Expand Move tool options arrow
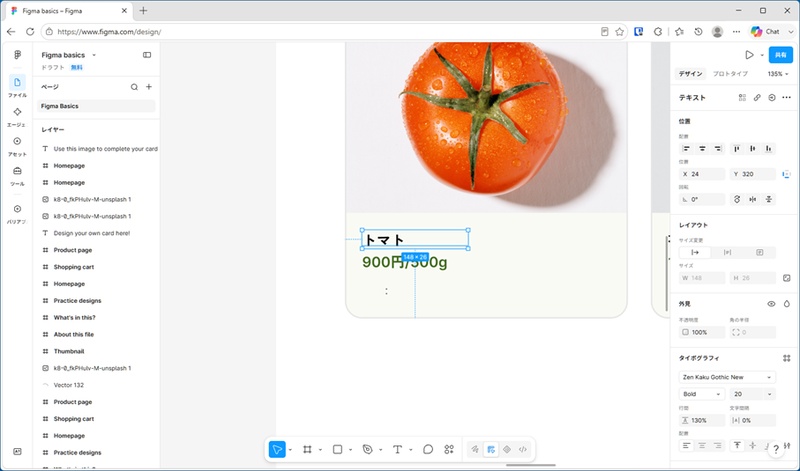This screenshot has width=800, height=471. 290,450
